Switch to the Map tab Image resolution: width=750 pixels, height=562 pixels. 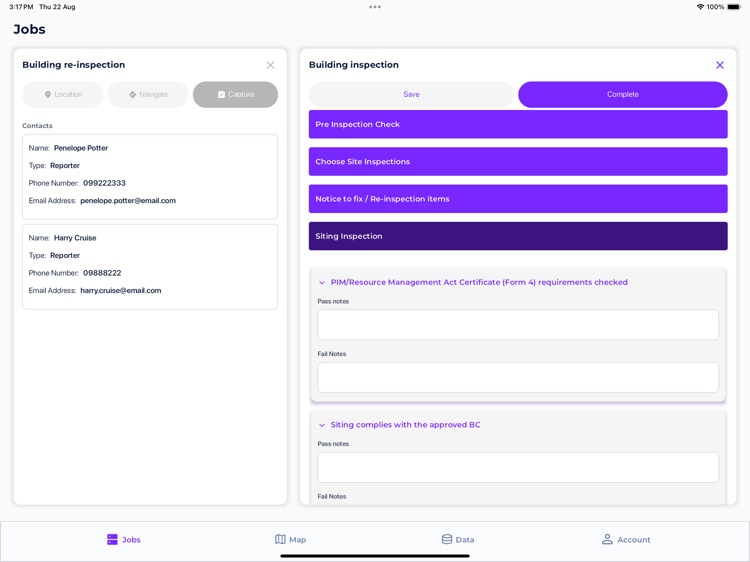tap(290, 540)
